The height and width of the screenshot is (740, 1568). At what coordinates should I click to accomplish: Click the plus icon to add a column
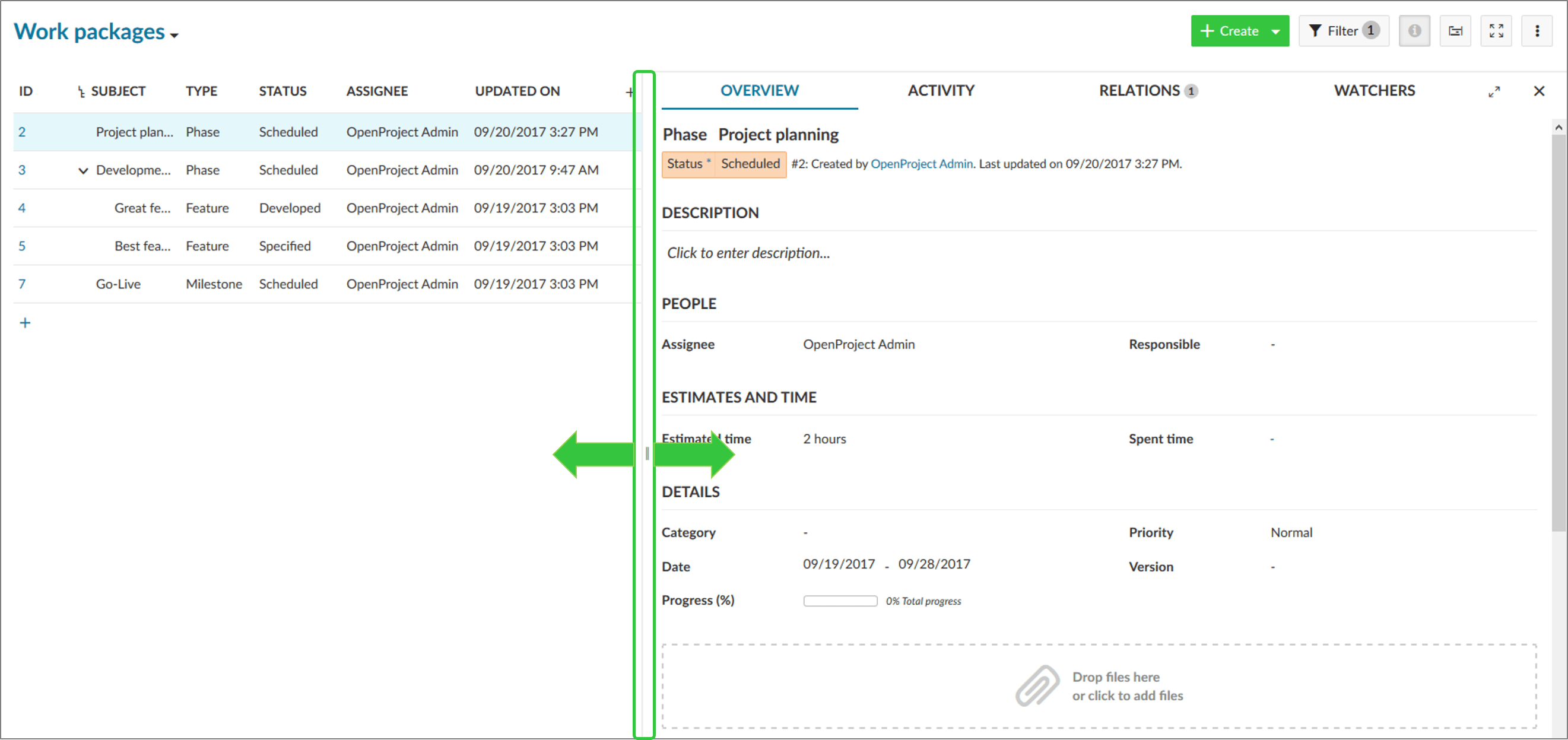pos(629,91)
